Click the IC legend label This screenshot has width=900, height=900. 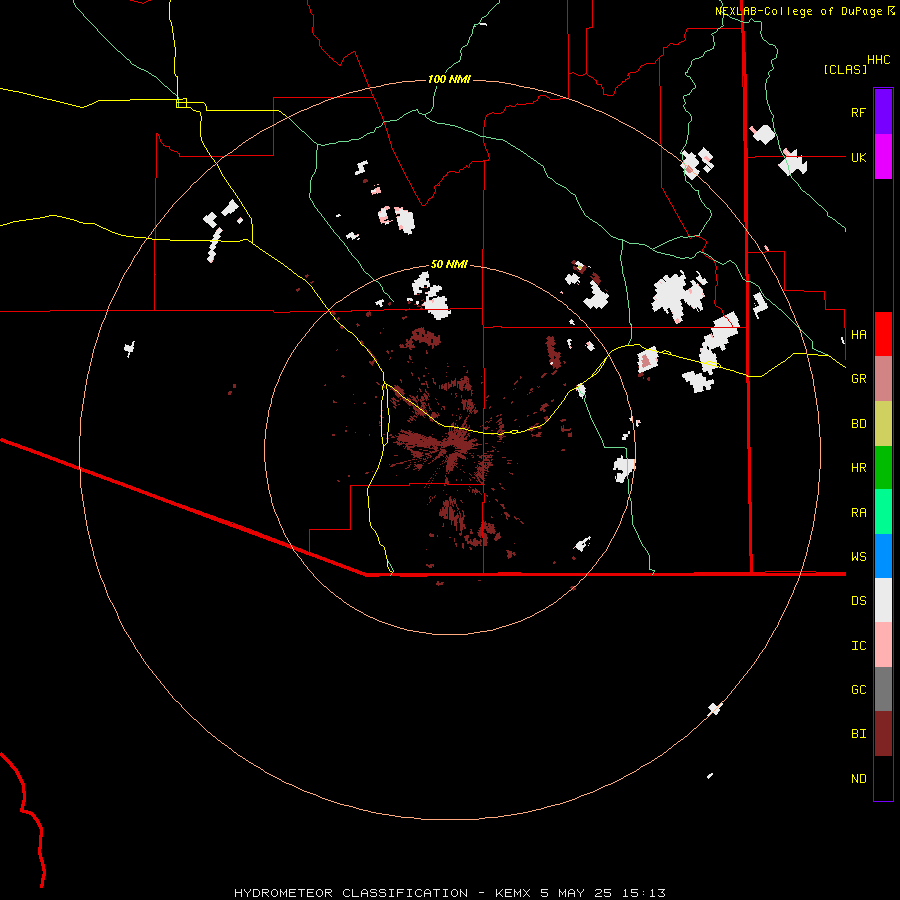[x=858, y=646]
